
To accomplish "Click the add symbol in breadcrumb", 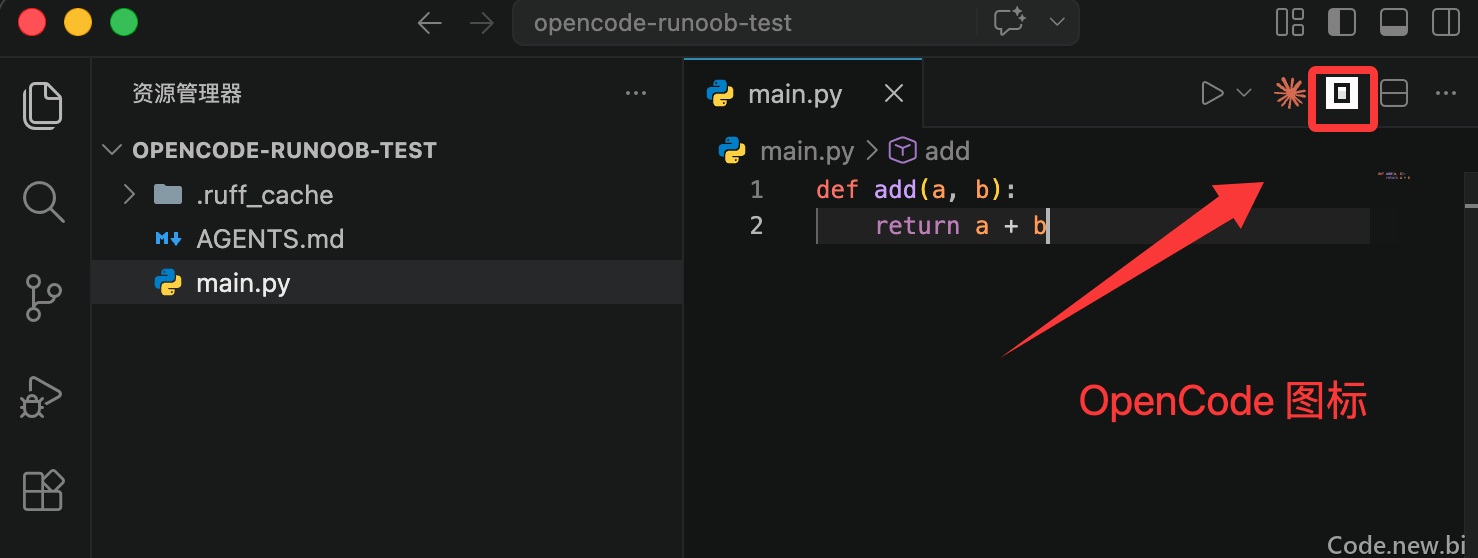I will pyautogui.click(x=930, y=151).
